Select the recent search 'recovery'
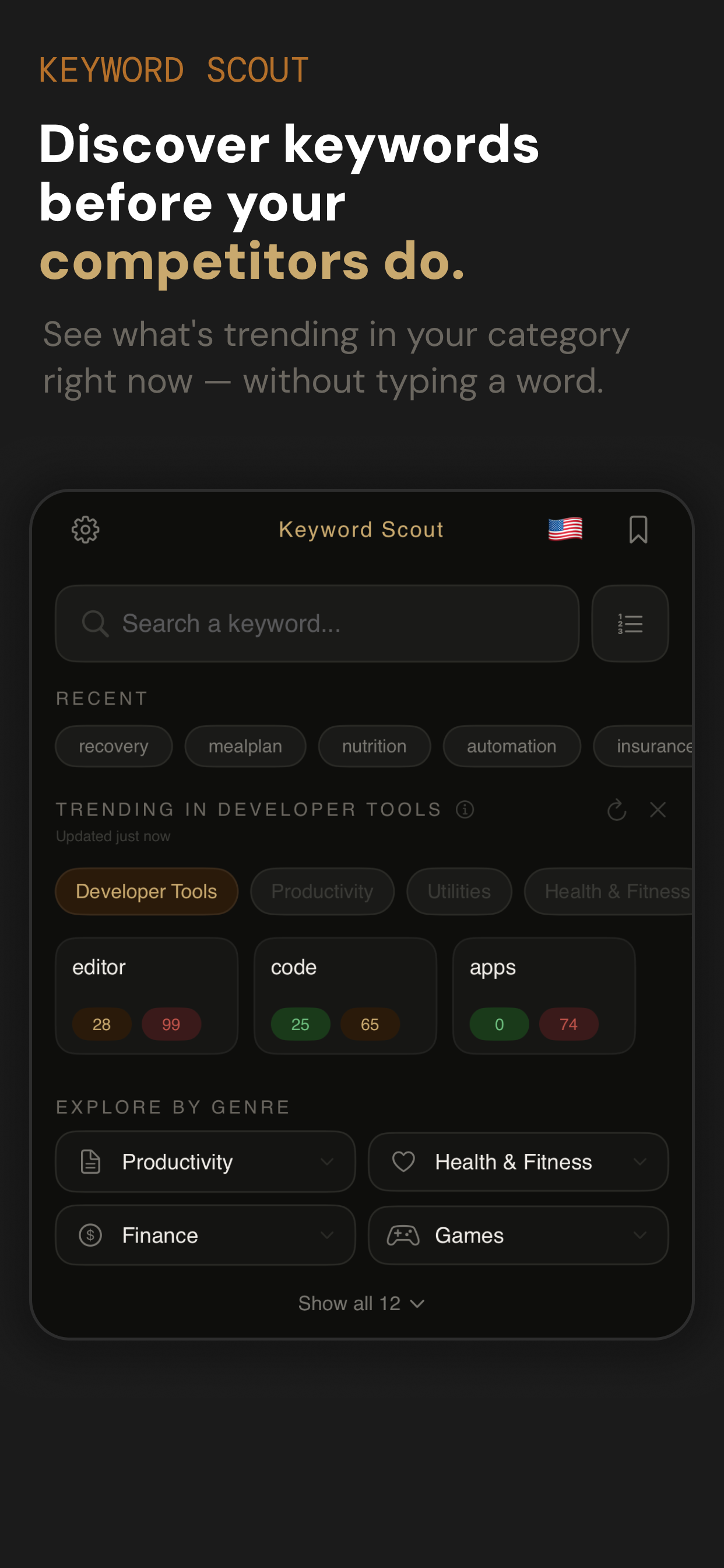 113,745
